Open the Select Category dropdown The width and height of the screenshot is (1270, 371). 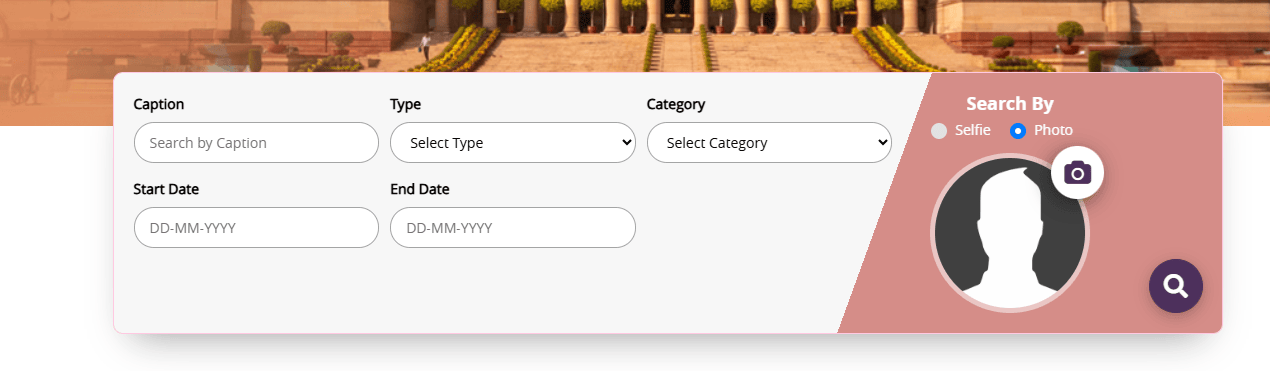point(769,143)
